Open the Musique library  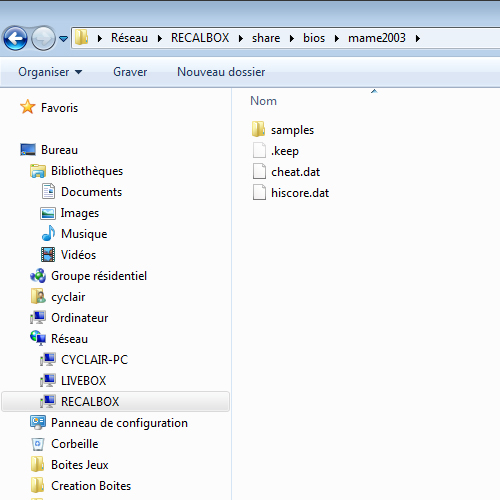pyautogui.click(x=84, y=234)
